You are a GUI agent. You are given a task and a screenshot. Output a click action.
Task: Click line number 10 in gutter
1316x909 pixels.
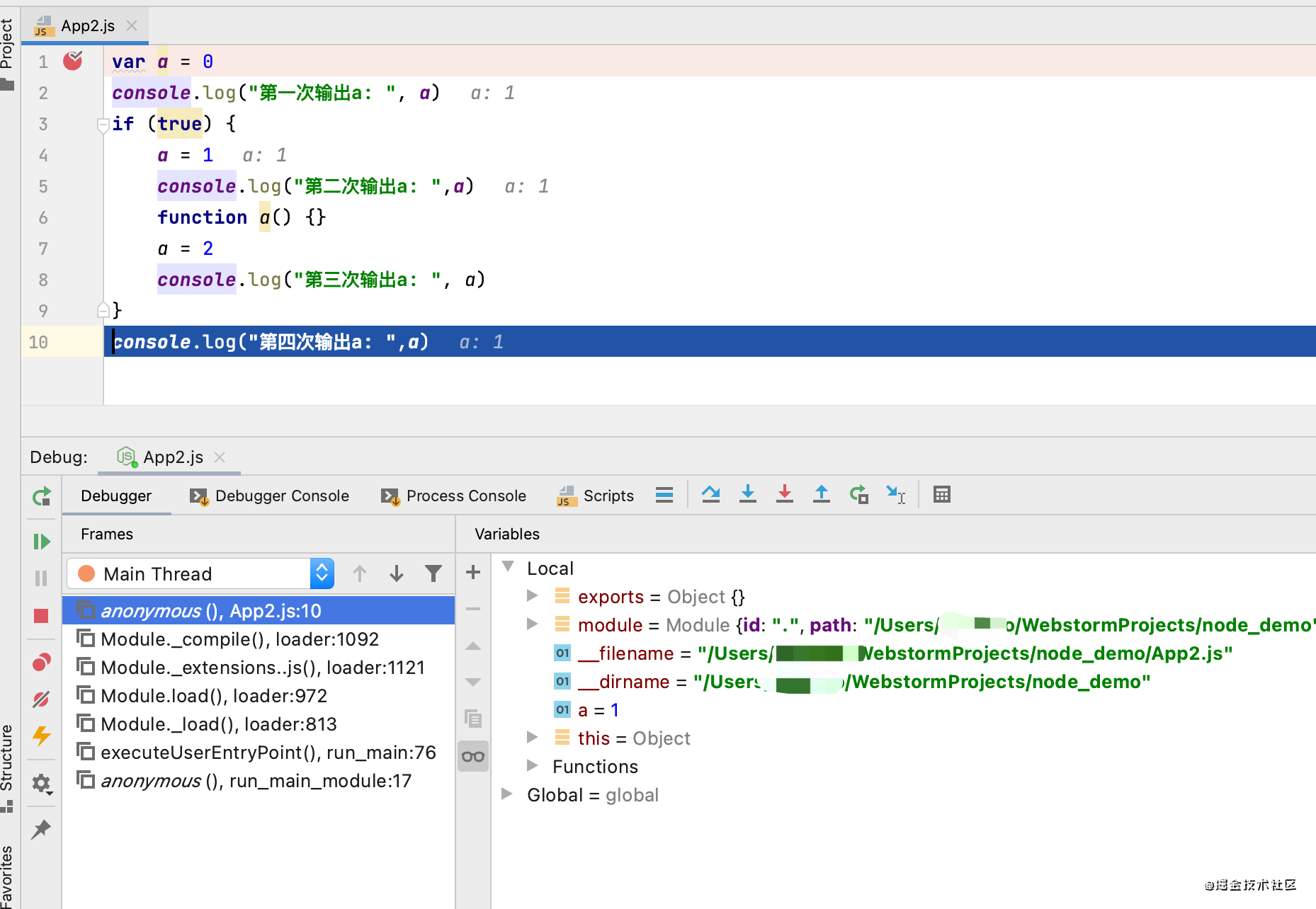[x=38, y=342]
